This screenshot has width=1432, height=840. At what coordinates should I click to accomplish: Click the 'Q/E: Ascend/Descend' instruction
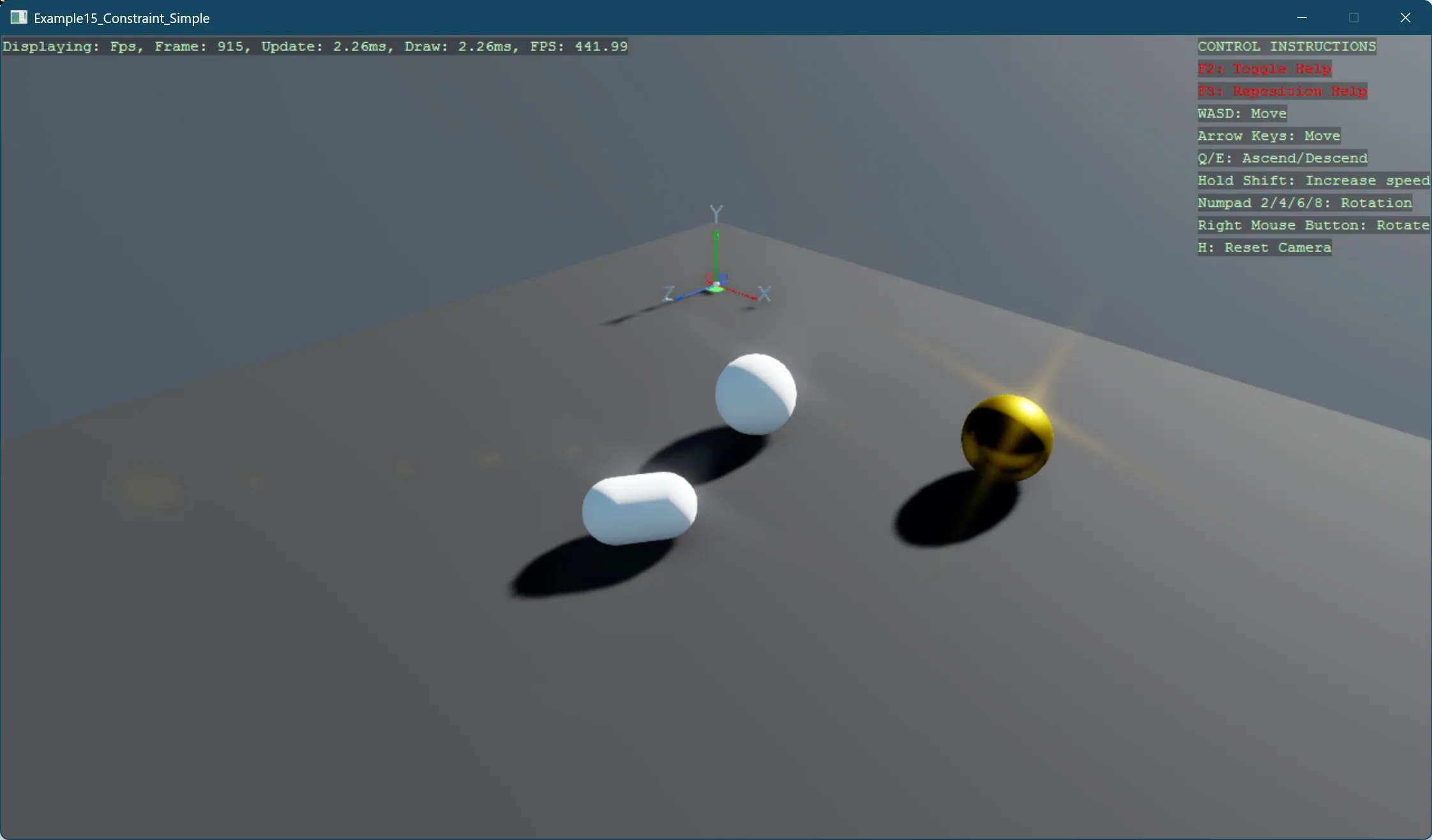point(1282,158)
